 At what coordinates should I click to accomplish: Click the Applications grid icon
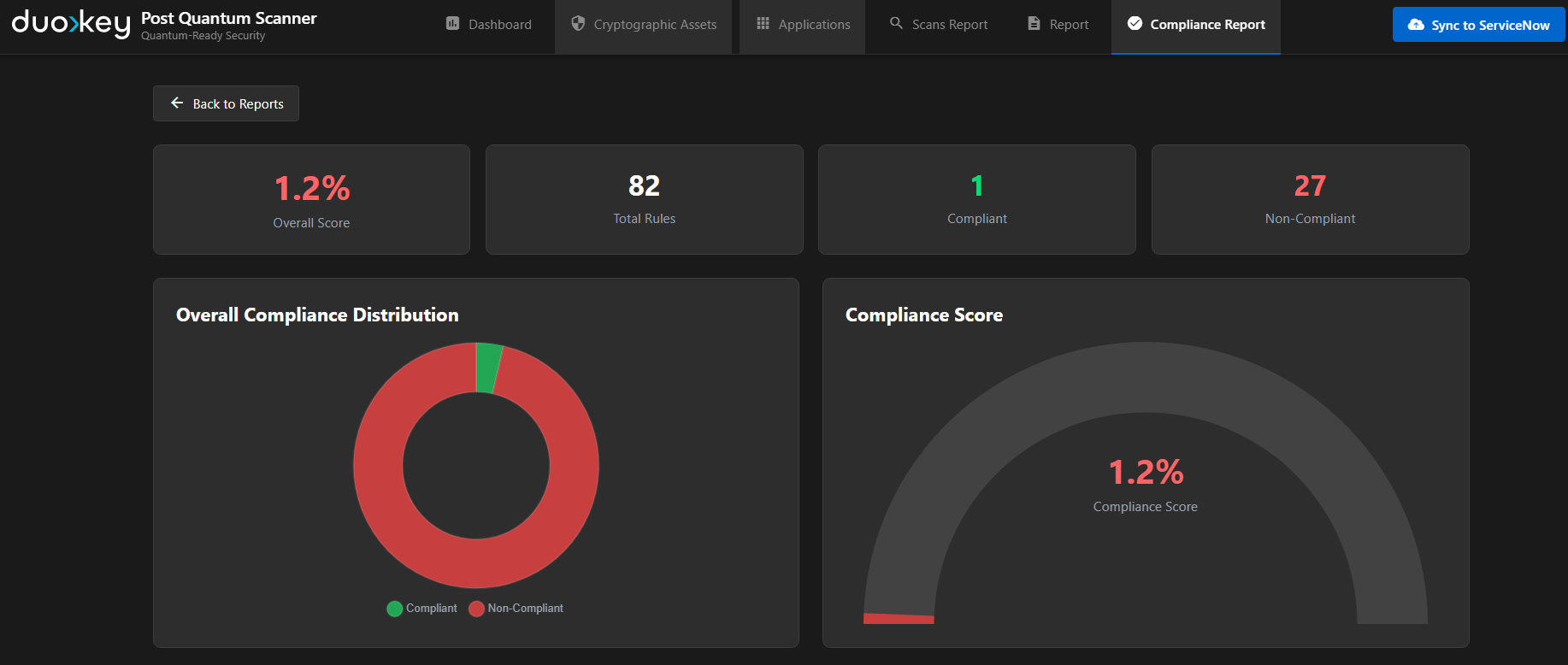763,23
